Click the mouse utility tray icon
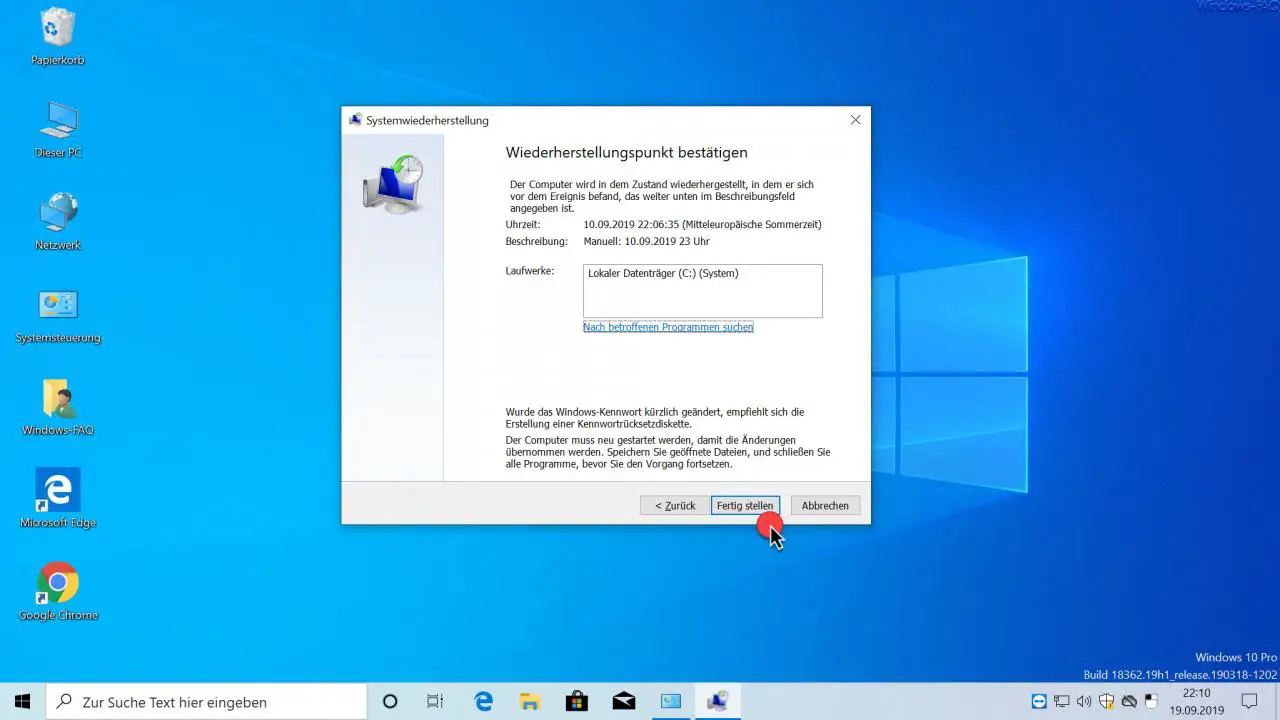The height and width of the screenshot is (720, 1280). pyautogui.click(x=1151, y=702)
